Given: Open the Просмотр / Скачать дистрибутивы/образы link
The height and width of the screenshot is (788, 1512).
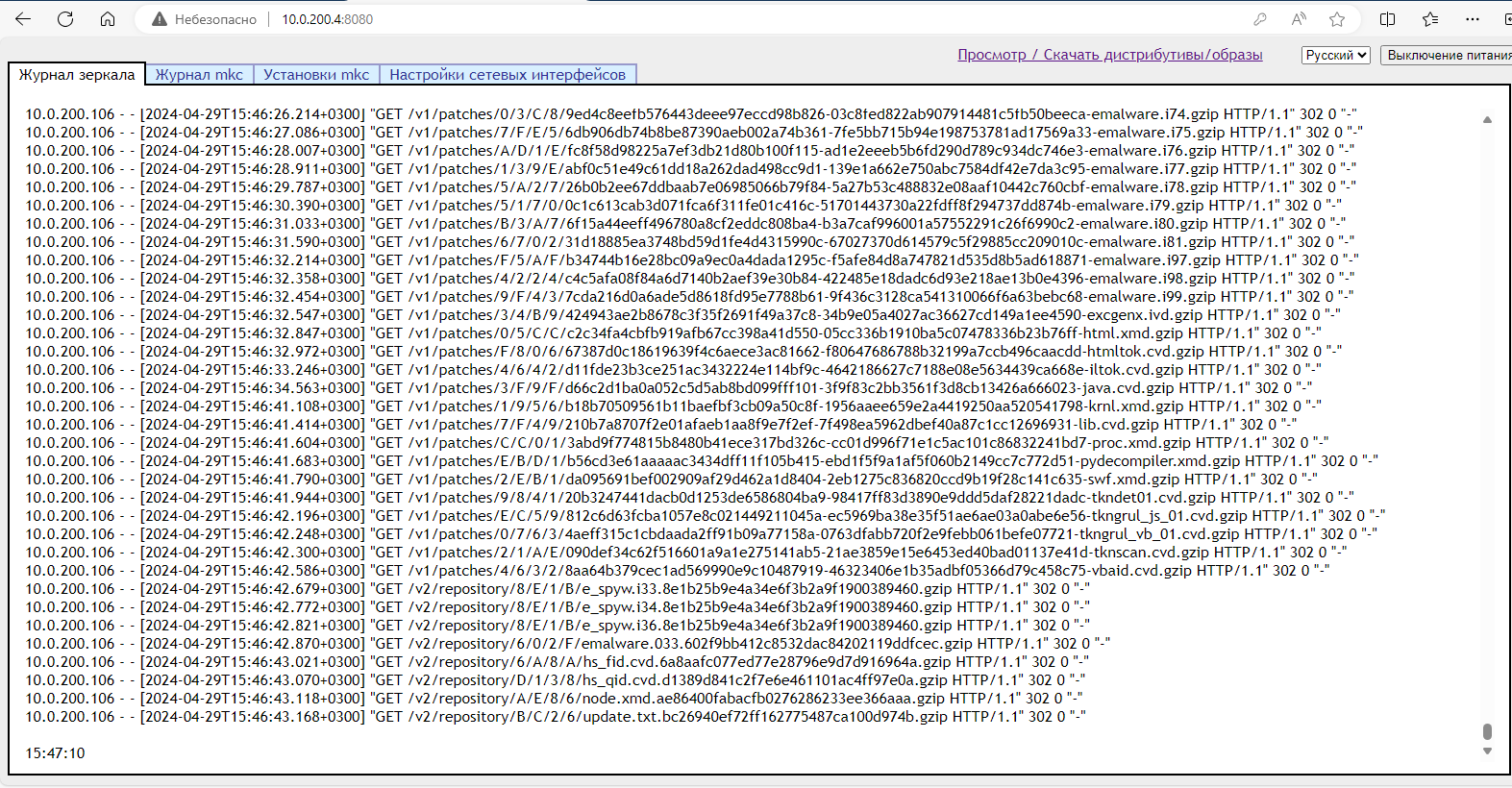Looking at the screenshot, I should [1110, 55].
